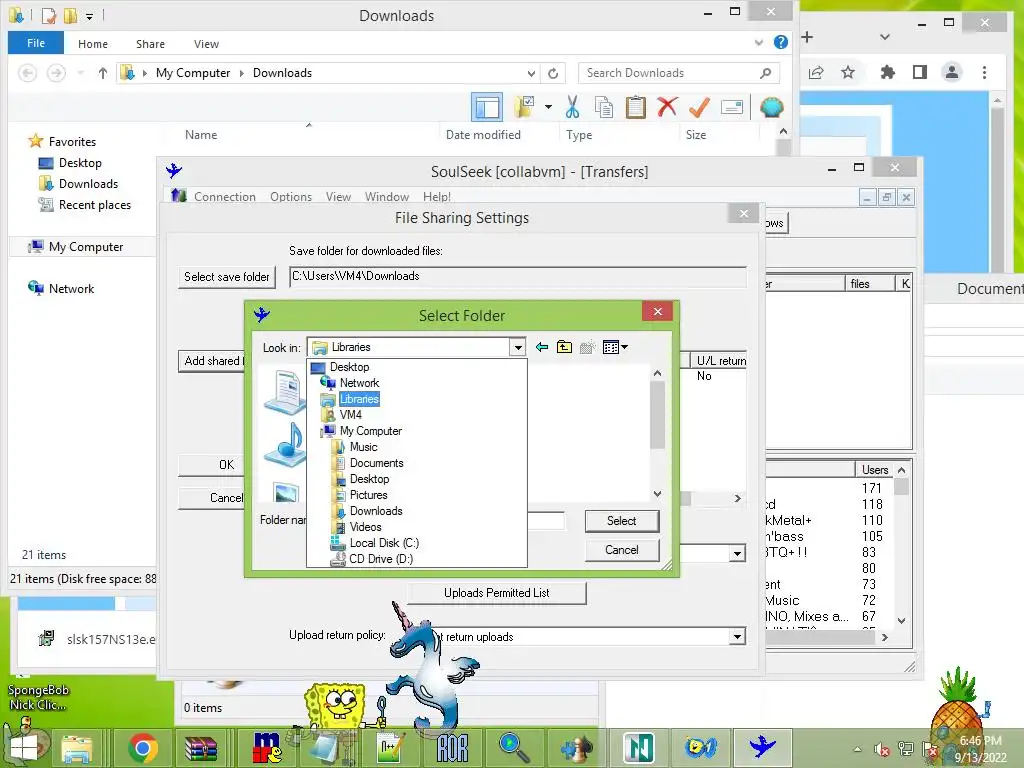
Task: Click the scissors Cut icon in Explorer toolbar
Action: [x=572, y=106]
